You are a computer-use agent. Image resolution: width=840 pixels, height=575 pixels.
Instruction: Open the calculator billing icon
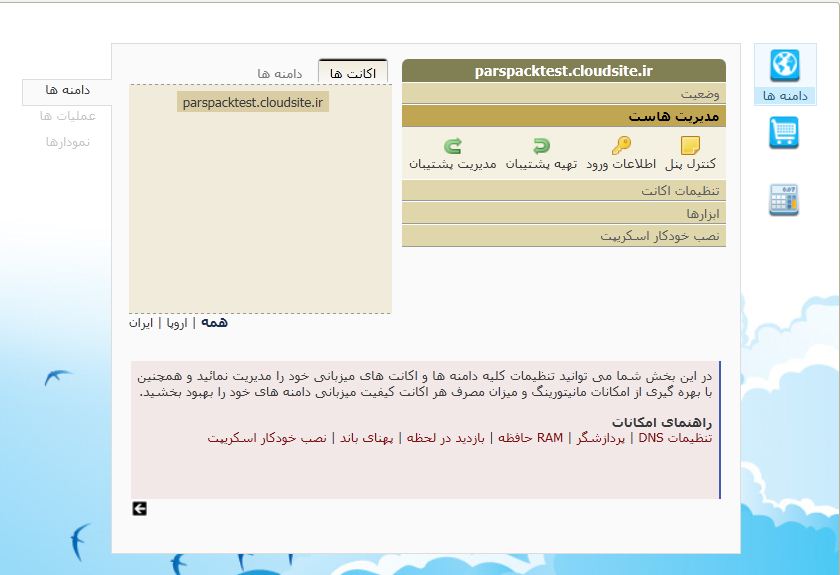pos(784,200)
